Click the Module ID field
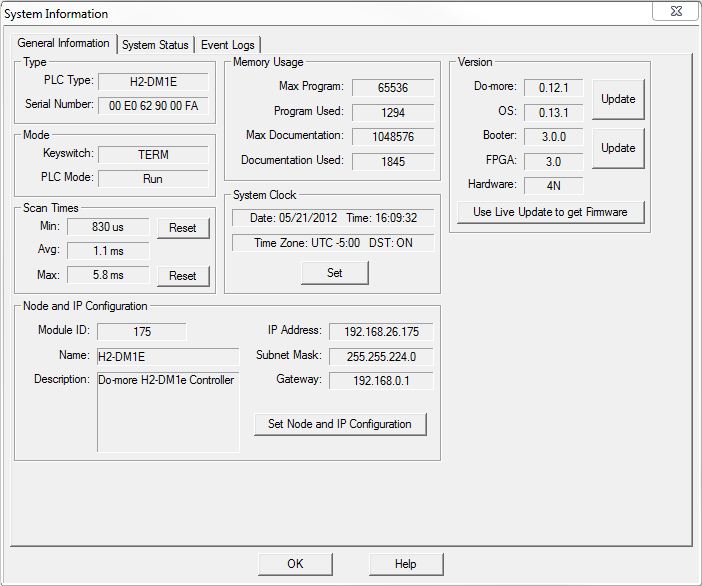702x586 pixels. click(141, 331)
